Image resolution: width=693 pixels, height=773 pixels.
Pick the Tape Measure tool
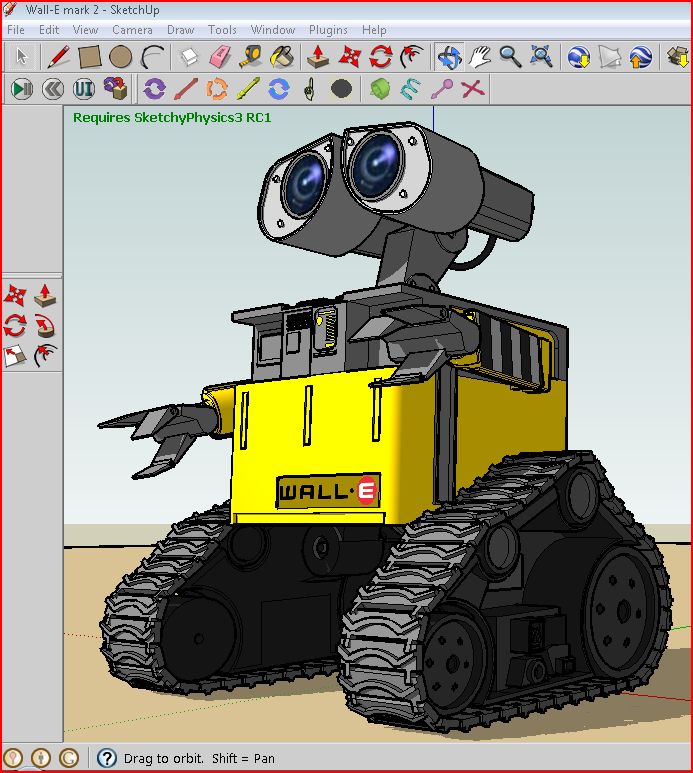[x=251, y=56]
